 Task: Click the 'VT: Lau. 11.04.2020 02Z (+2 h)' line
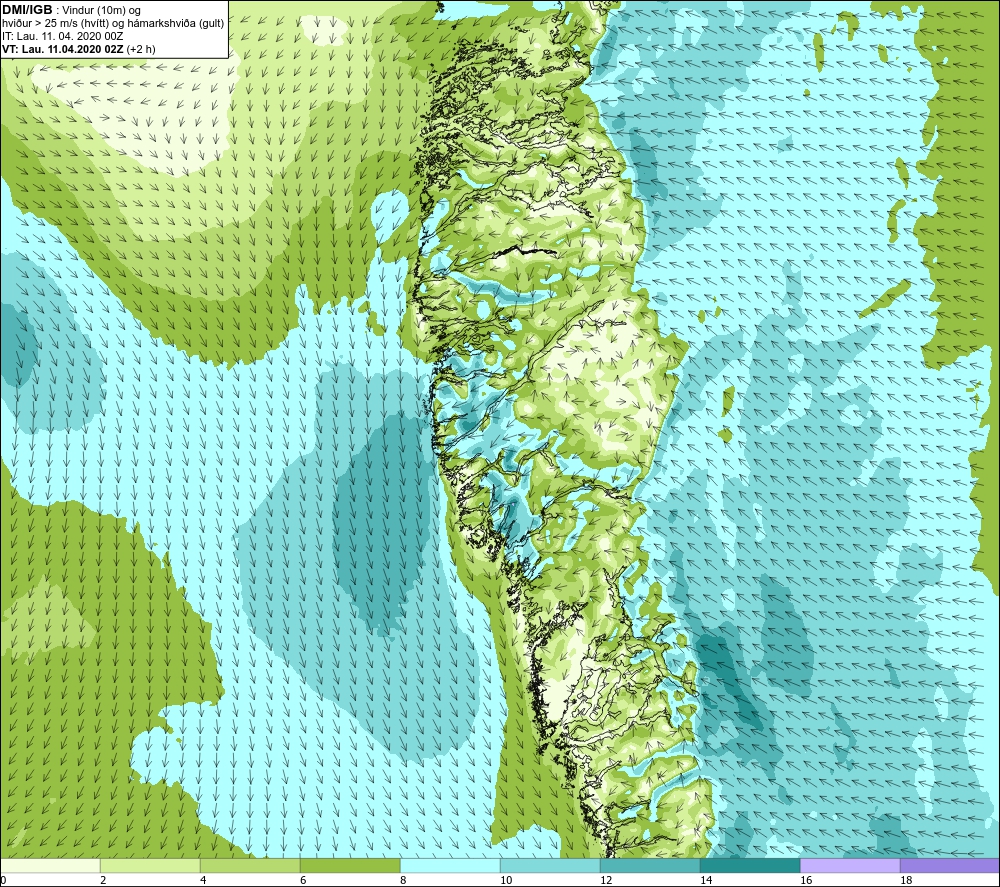coord(79,49)
